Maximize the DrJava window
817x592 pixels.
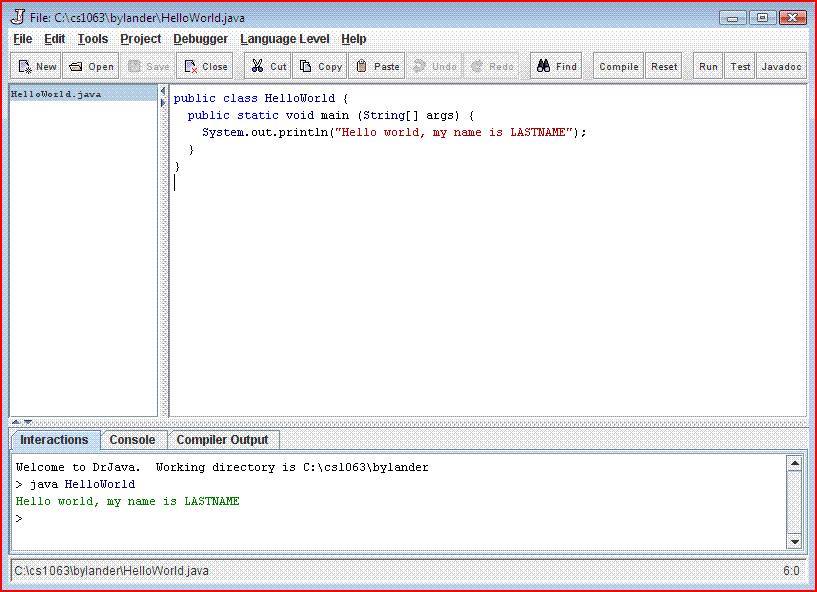coord(762,18)
